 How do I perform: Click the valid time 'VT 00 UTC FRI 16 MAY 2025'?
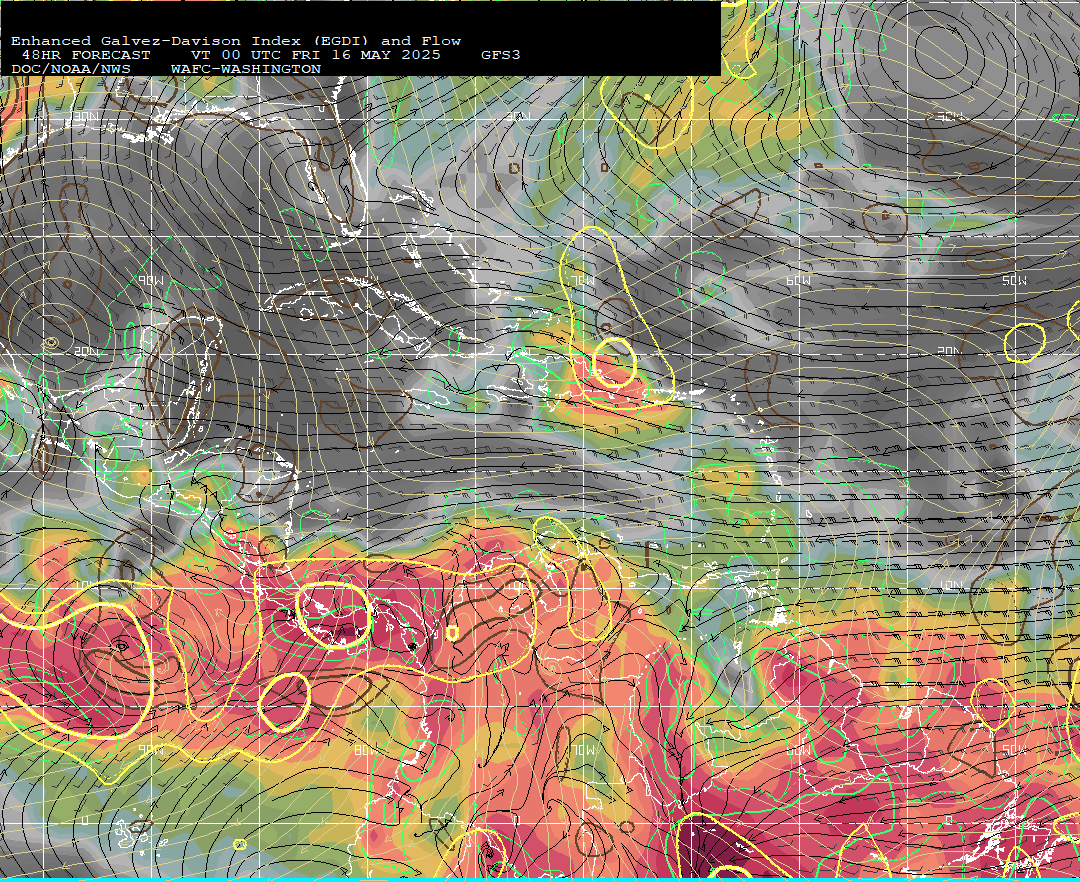coord(315,55)
